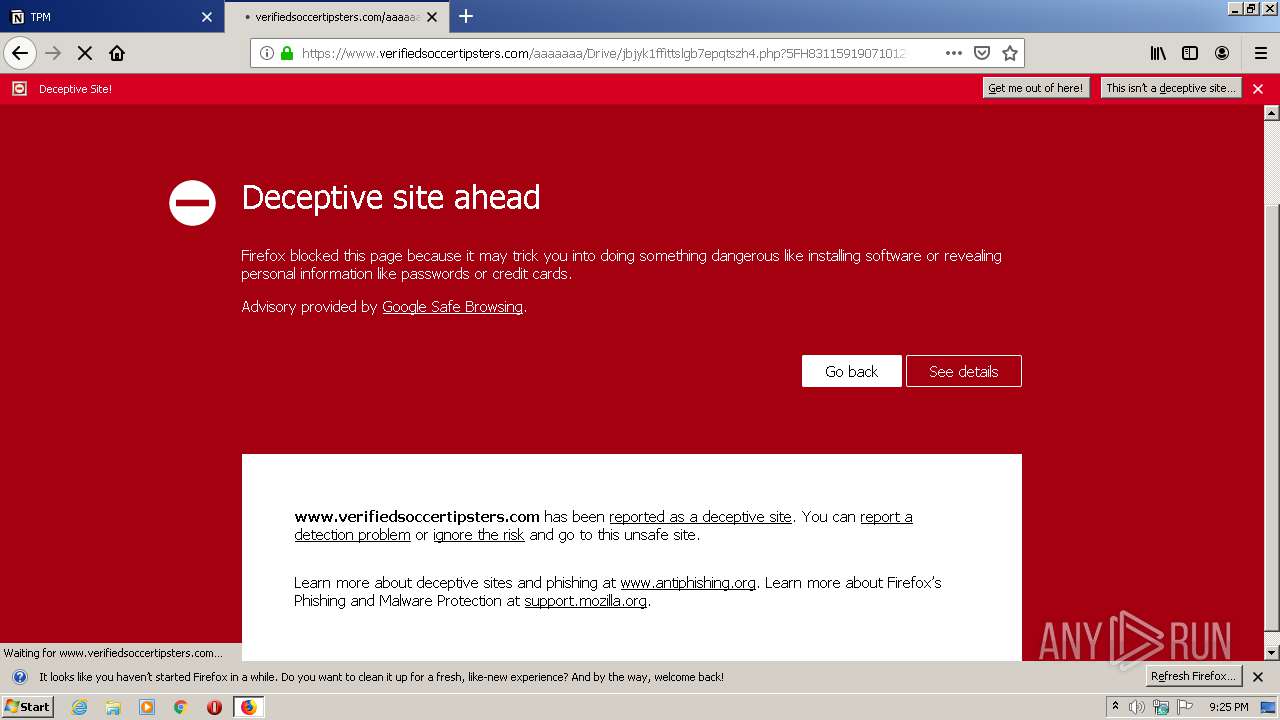Launch Chrome from the taskbar
The image size is (1280, 720).
[x=180, y=707]
